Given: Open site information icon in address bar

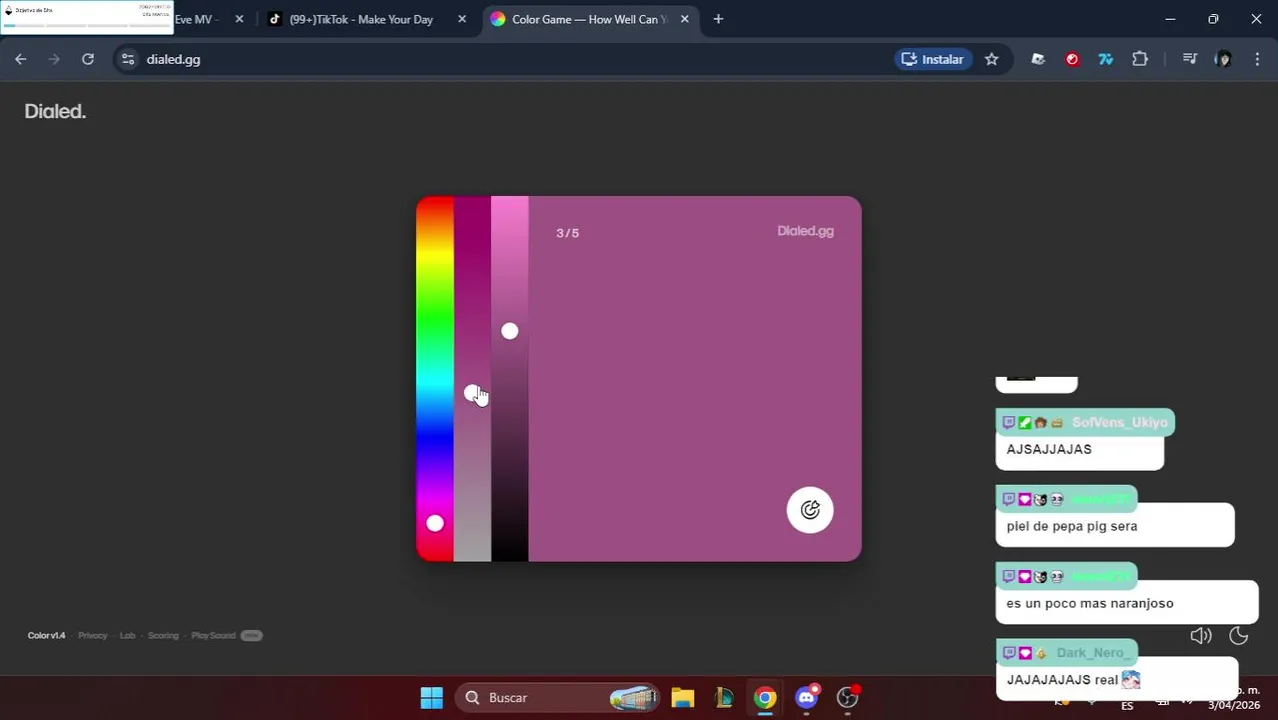Looking at the screenshot, I should 127,59.
